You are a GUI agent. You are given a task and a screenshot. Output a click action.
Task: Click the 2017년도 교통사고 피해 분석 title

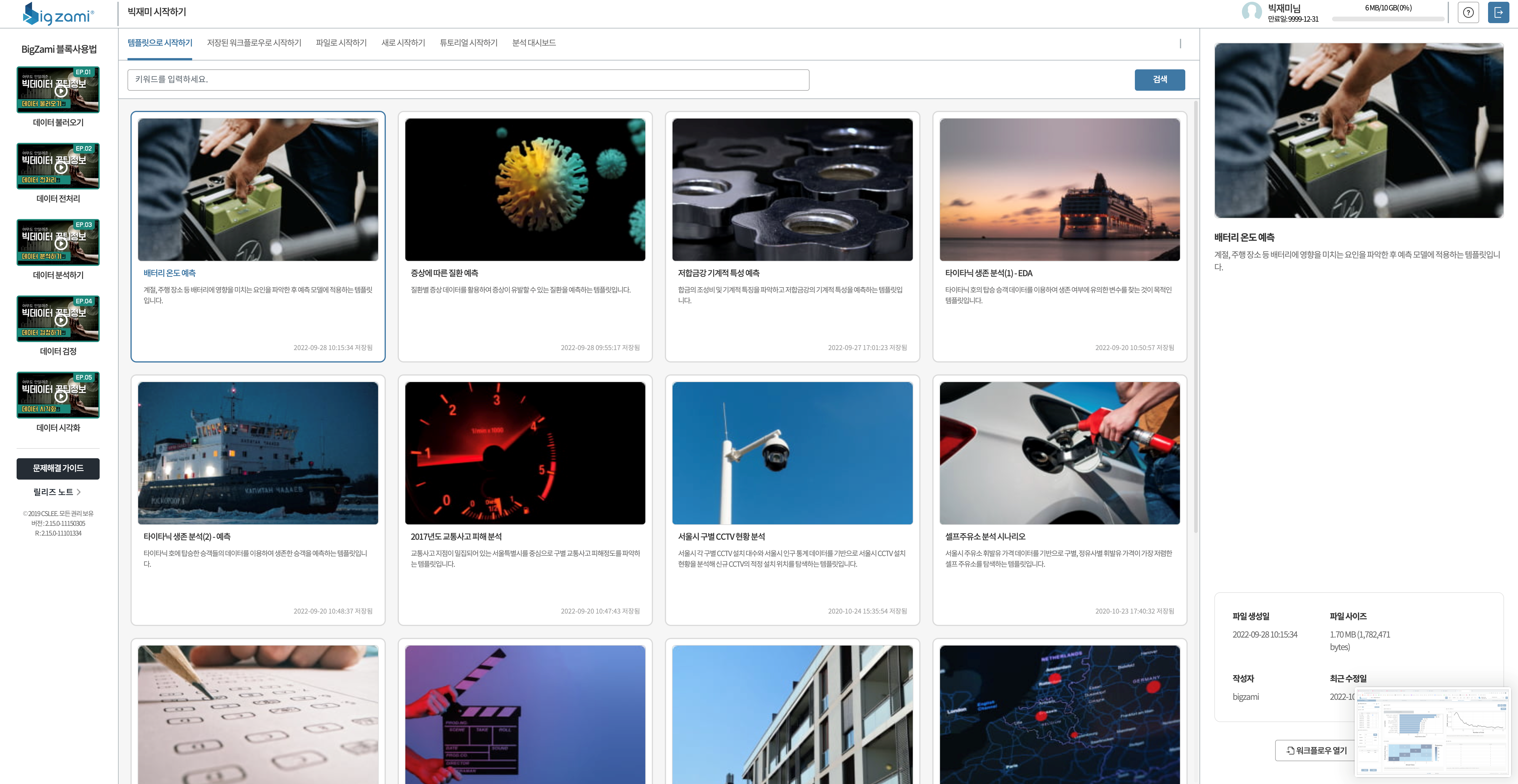[x=456, y=536]
